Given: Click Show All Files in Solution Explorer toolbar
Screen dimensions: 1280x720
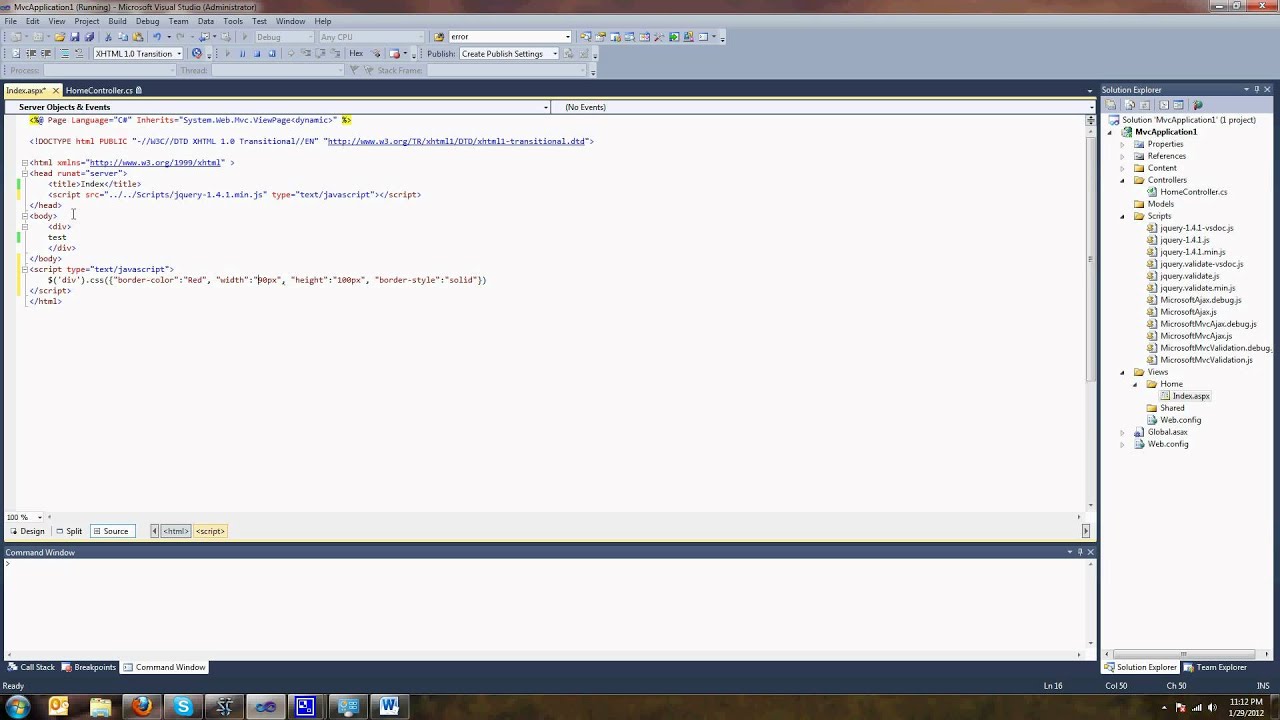Looking at the screenshot, I should [1130, 105].
